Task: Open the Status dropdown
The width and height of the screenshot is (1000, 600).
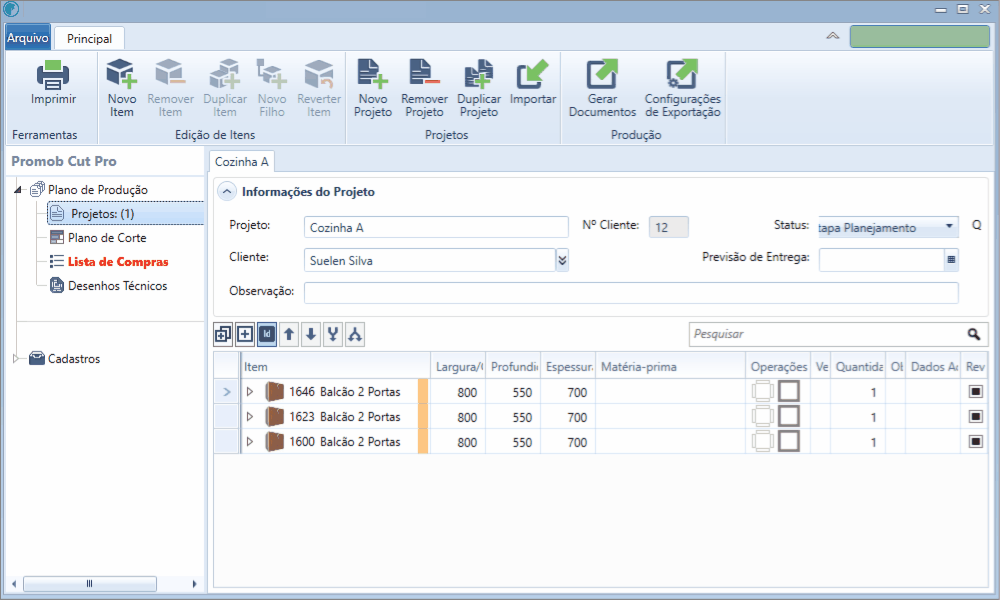Action: tap(949, 227)
